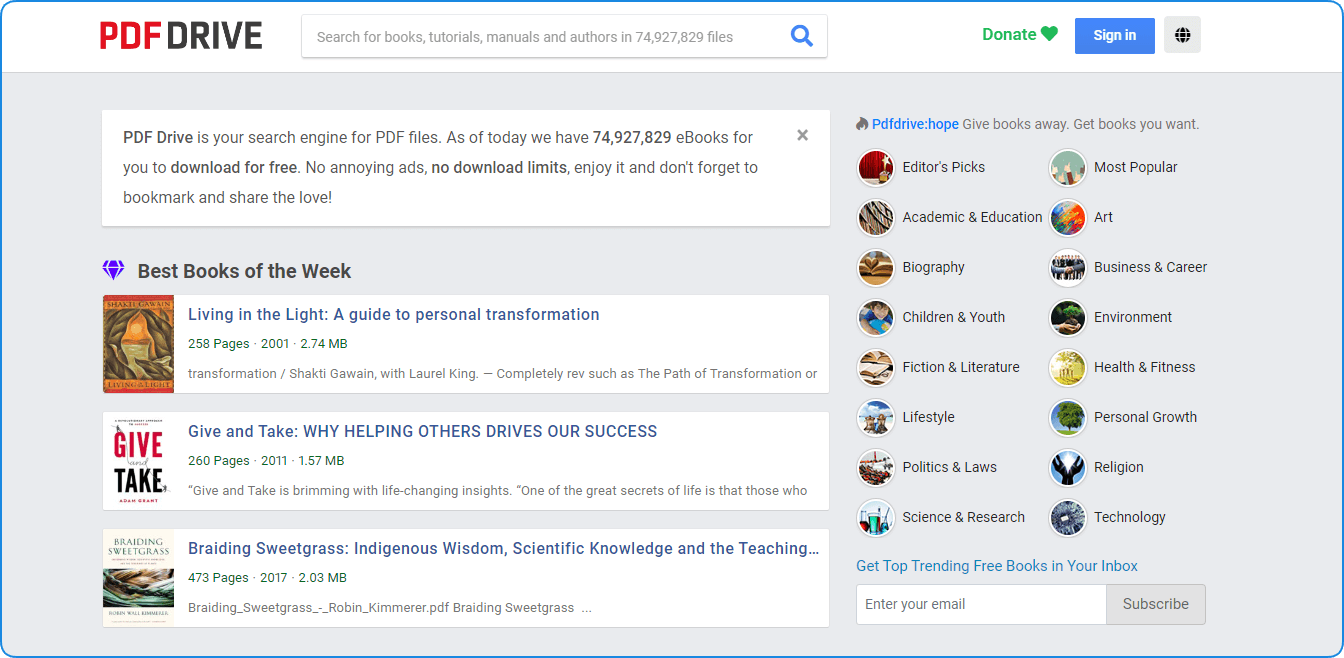Viewport: 1344px width, 658px height.
Task: Click the magnifying glass search icon
Action: (x=801, y=36)
